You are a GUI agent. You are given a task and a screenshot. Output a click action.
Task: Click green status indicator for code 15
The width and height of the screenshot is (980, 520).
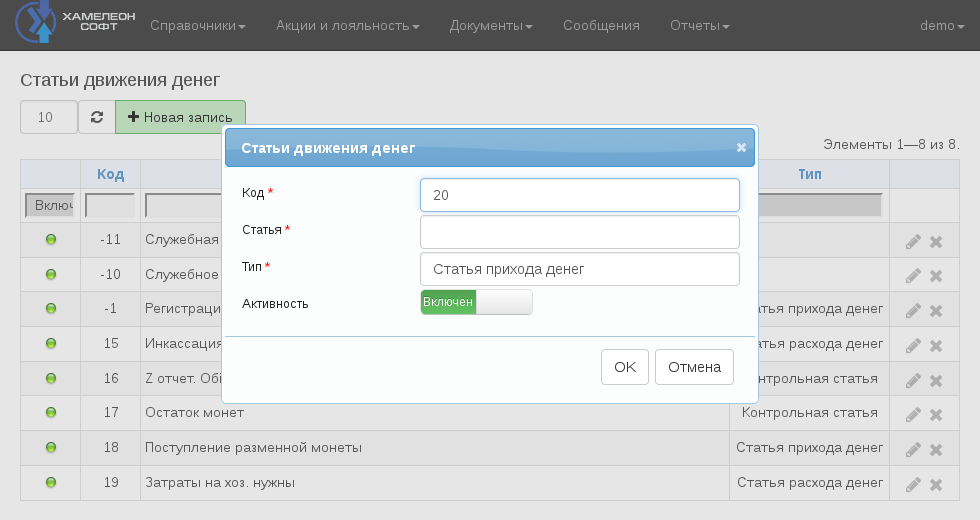point(51,343)
